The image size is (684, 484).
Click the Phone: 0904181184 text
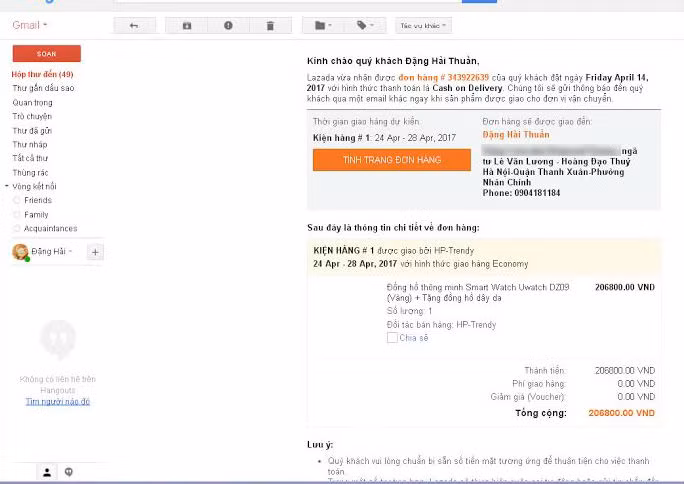521,193
